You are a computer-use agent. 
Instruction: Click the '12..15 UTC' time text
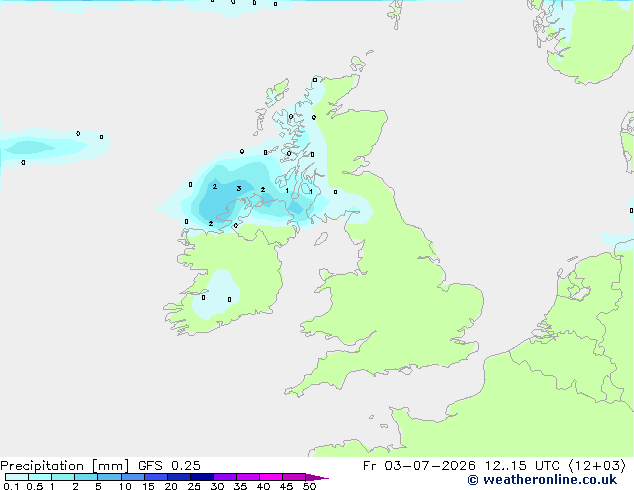(x=522, y=466)
